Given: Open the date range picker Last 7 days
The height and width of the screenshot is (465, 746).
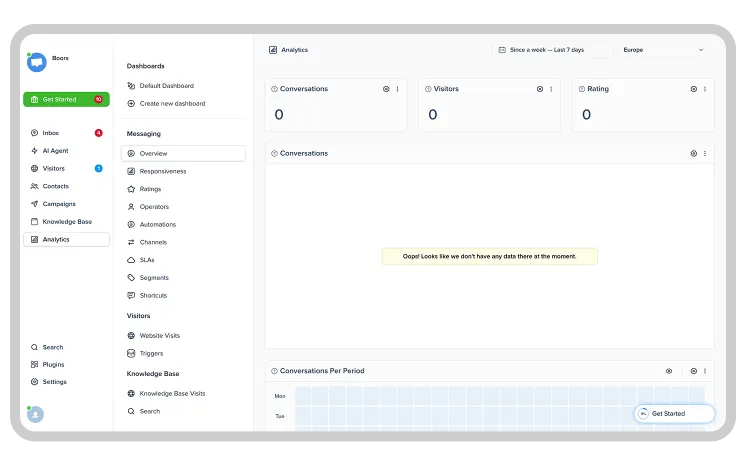Looking at the screenshot, I should click(x=553, y=50).
